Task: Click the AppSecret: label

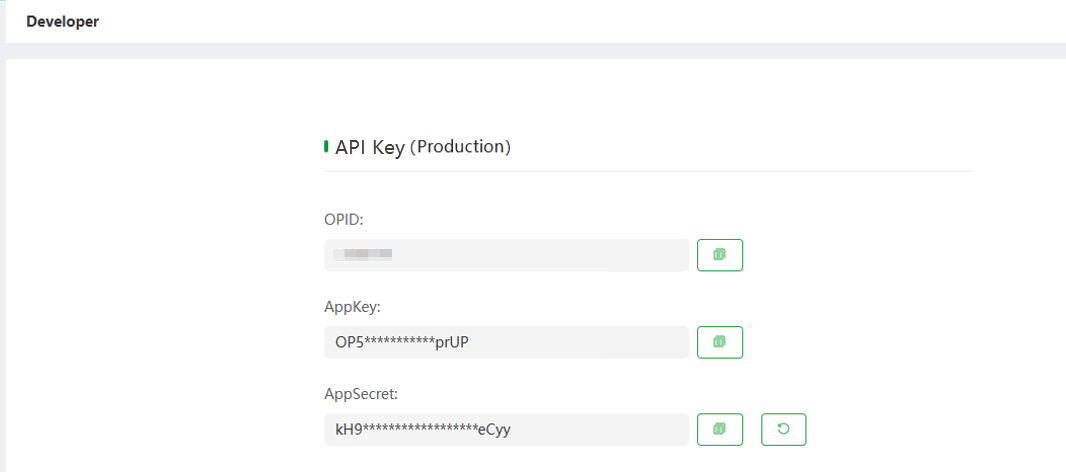Action: click(359, 394)
